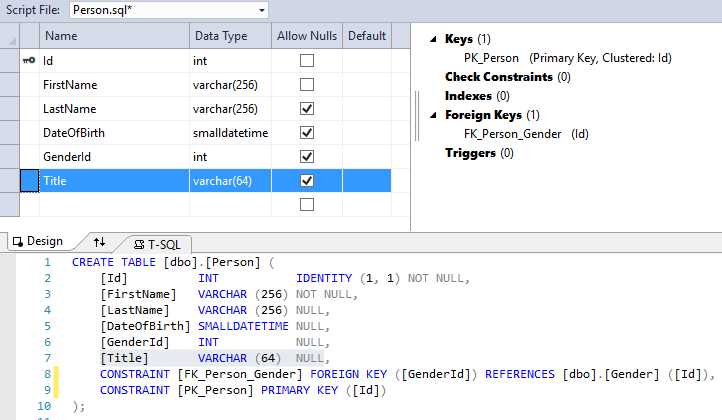Switch to the T-SQL tab
Viewport: 722px width, 420px height.
pos(157,245)
